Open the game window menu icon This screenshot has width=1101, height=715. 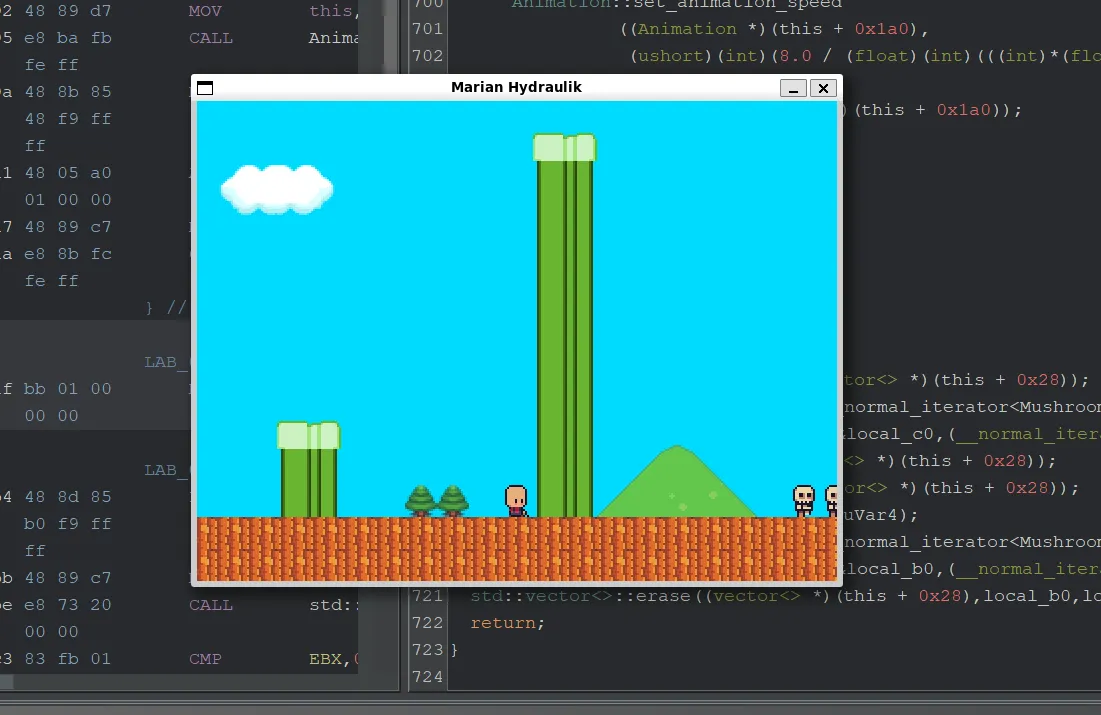click(205, 88)
